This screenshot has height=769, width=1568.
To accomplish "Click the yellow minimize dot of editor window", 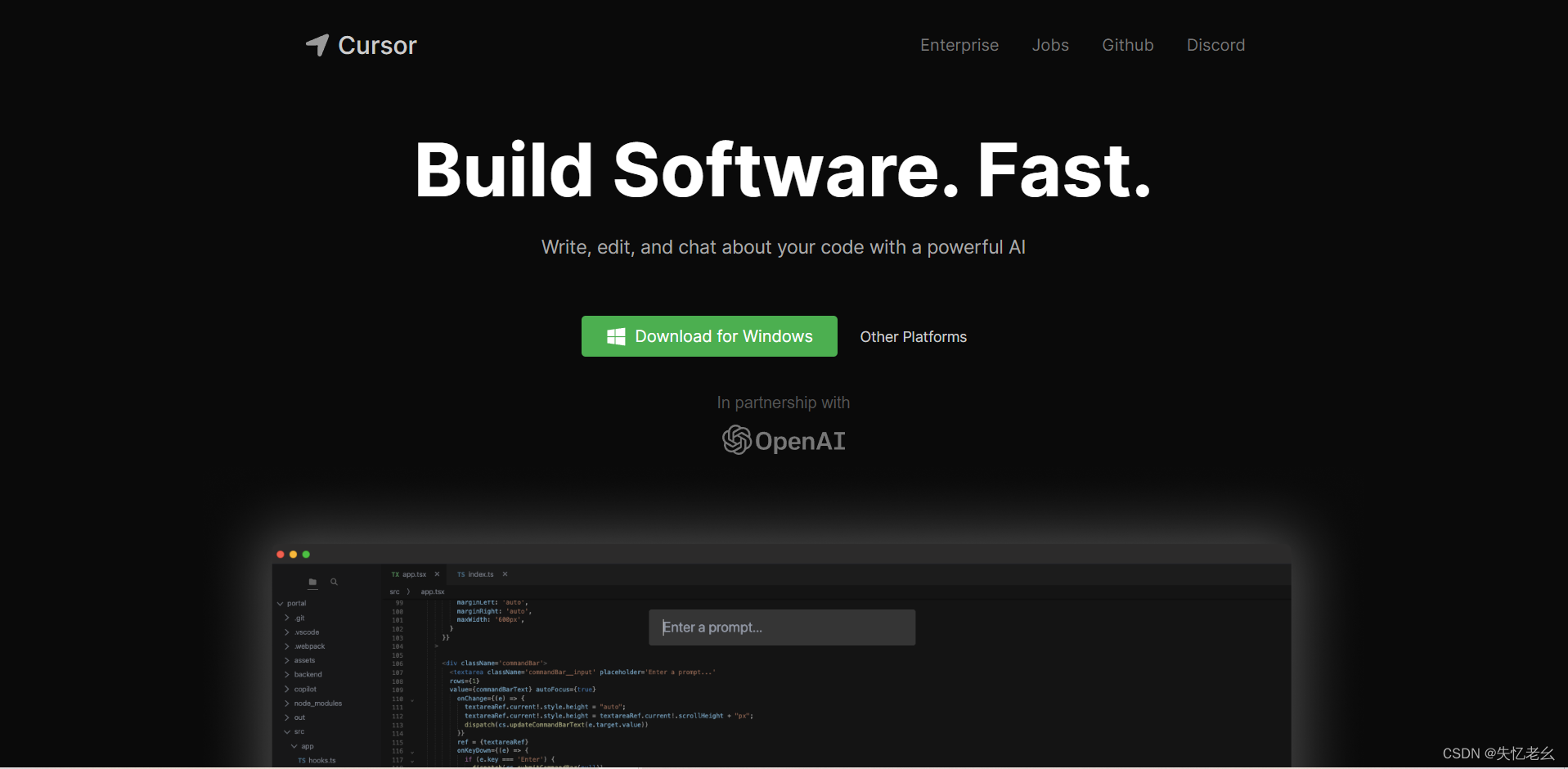I will pyautogui.click(x=293, y=555).
